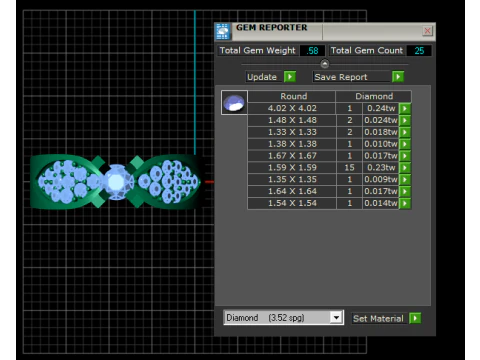This screenshot has height=360, width=480.
Task: Open the Diamond material dropdown arrow
Action: tap(336, 317)
